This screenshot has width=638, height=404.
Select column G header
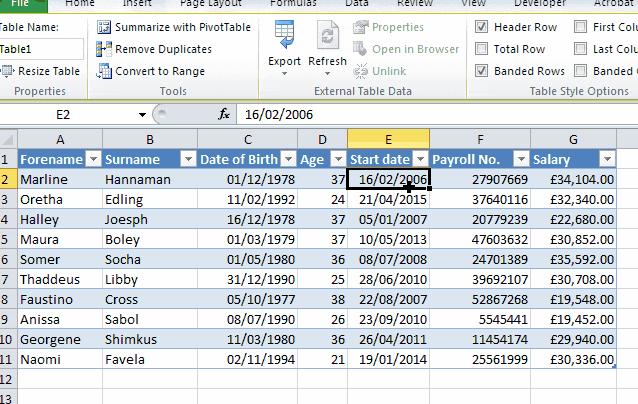point(573,140)
